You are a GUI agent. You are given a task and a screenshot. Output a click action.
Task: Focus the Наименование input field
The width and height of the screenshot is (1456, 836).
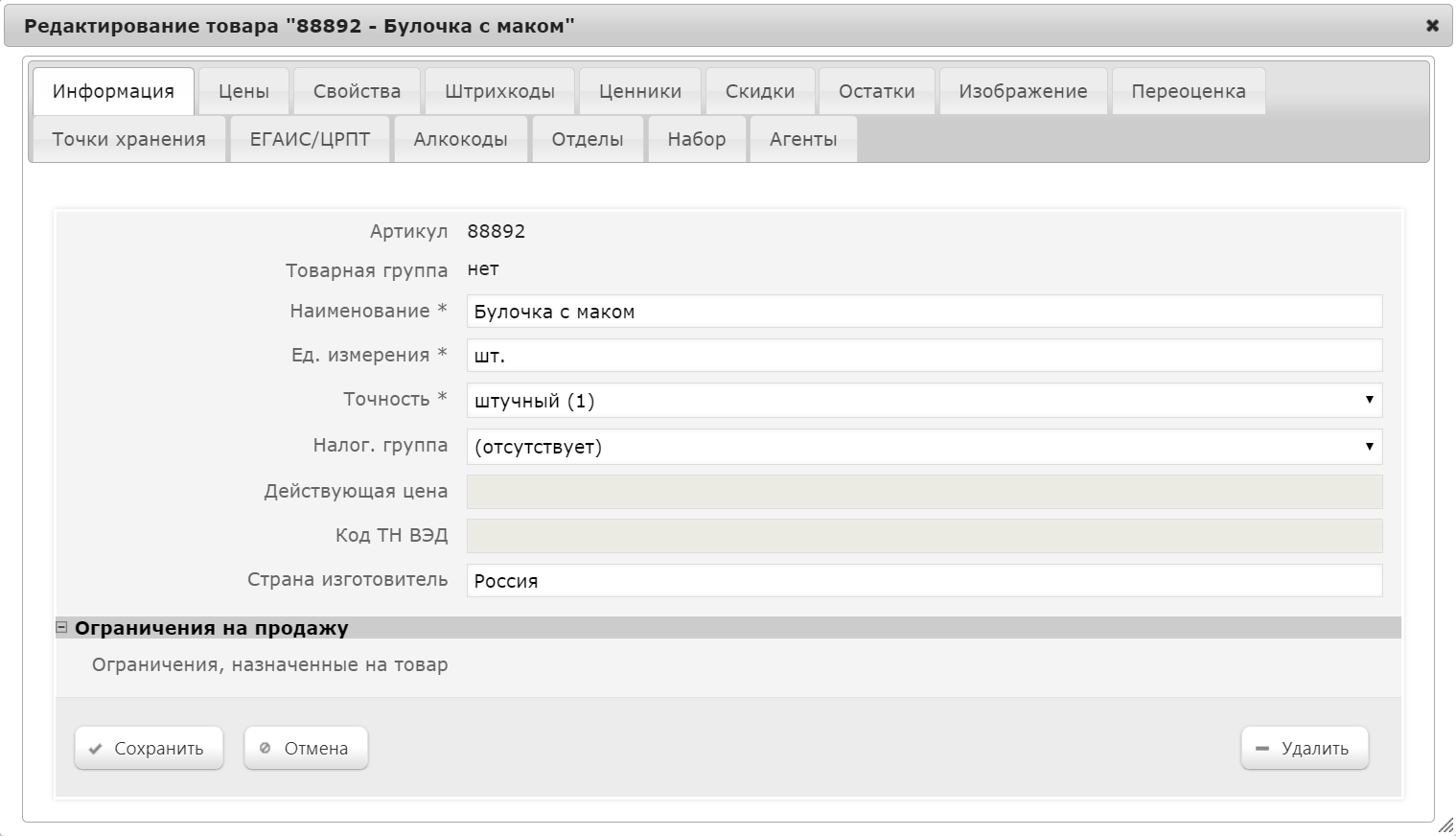pyautogui.click(x=924, y=312)
